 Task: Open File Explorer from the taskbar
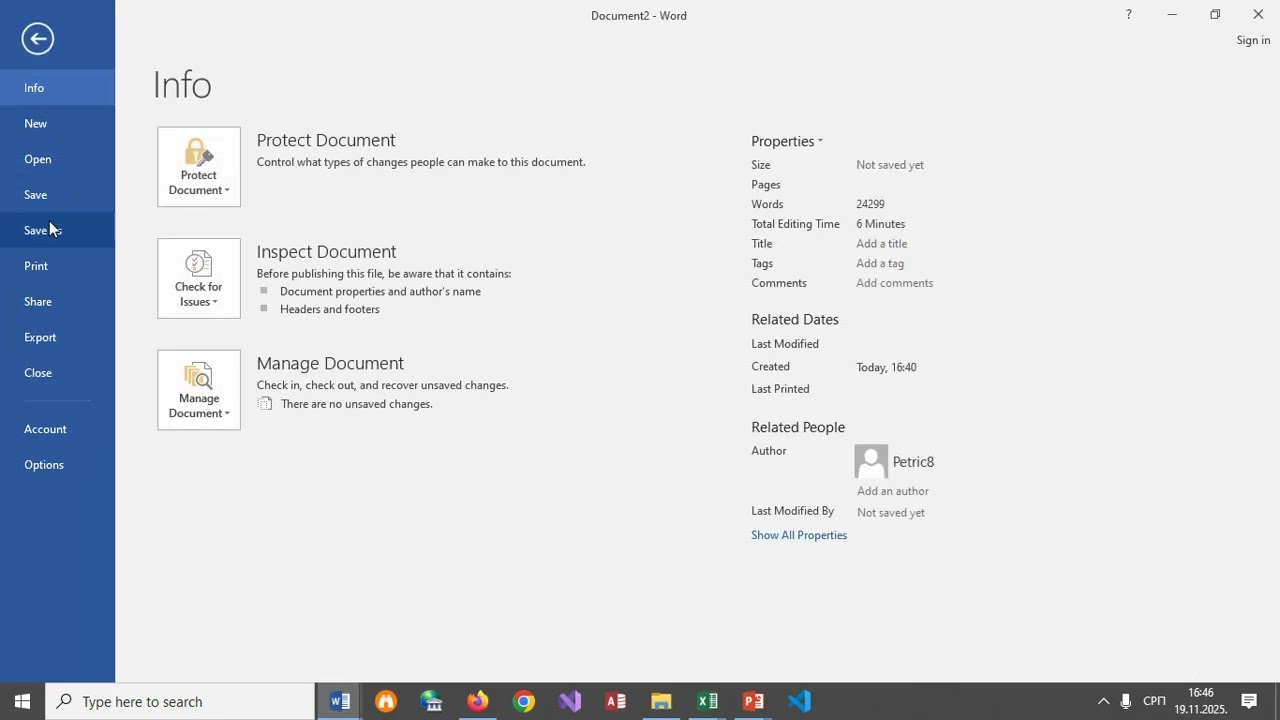click(662, 701)
